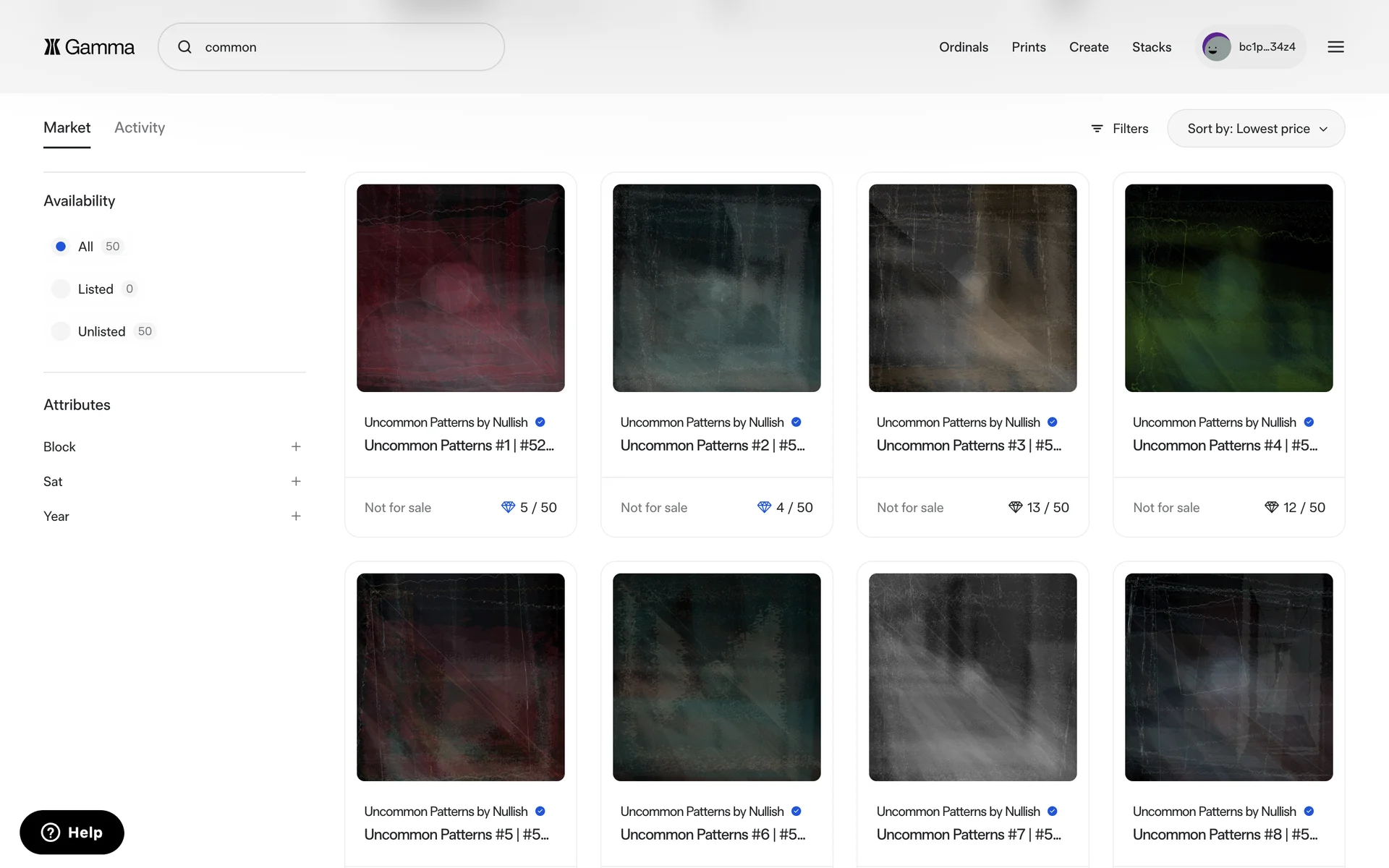The height and width of the screenshot is (868, 1389).
Task: Open the hamburger menu icon
Action: pos(1335,47)
